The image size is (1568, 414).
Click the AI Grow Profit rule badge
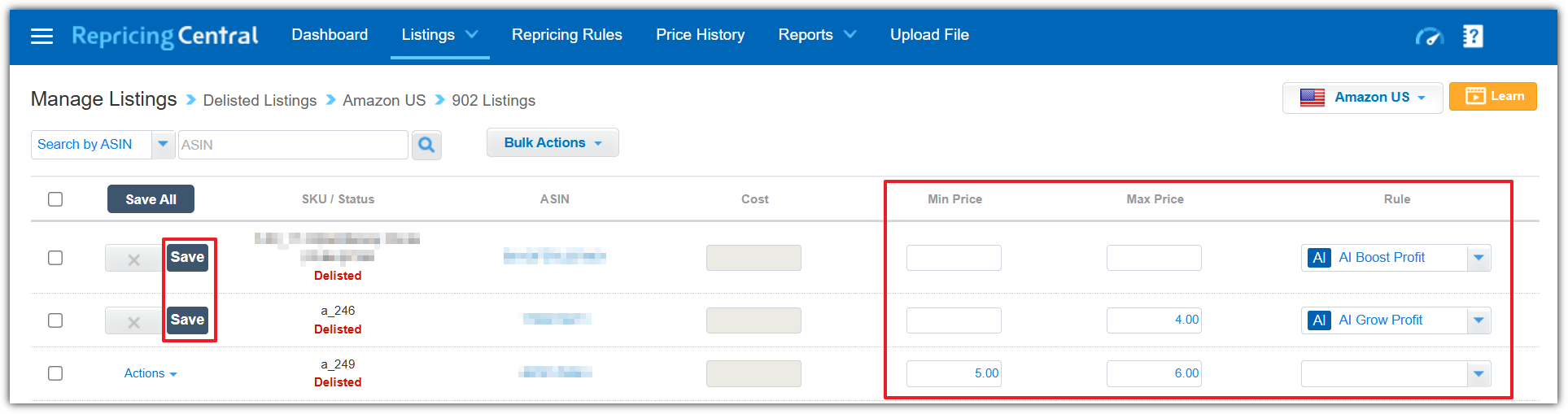pos(1319,320)
